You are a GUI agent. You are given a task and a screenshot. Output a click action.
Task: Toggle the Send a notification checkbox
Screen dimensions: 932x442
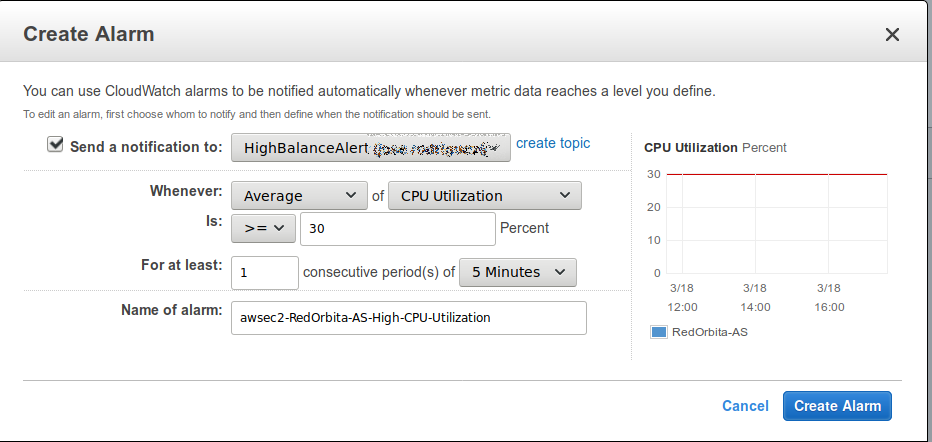click(x=55, y=145)
